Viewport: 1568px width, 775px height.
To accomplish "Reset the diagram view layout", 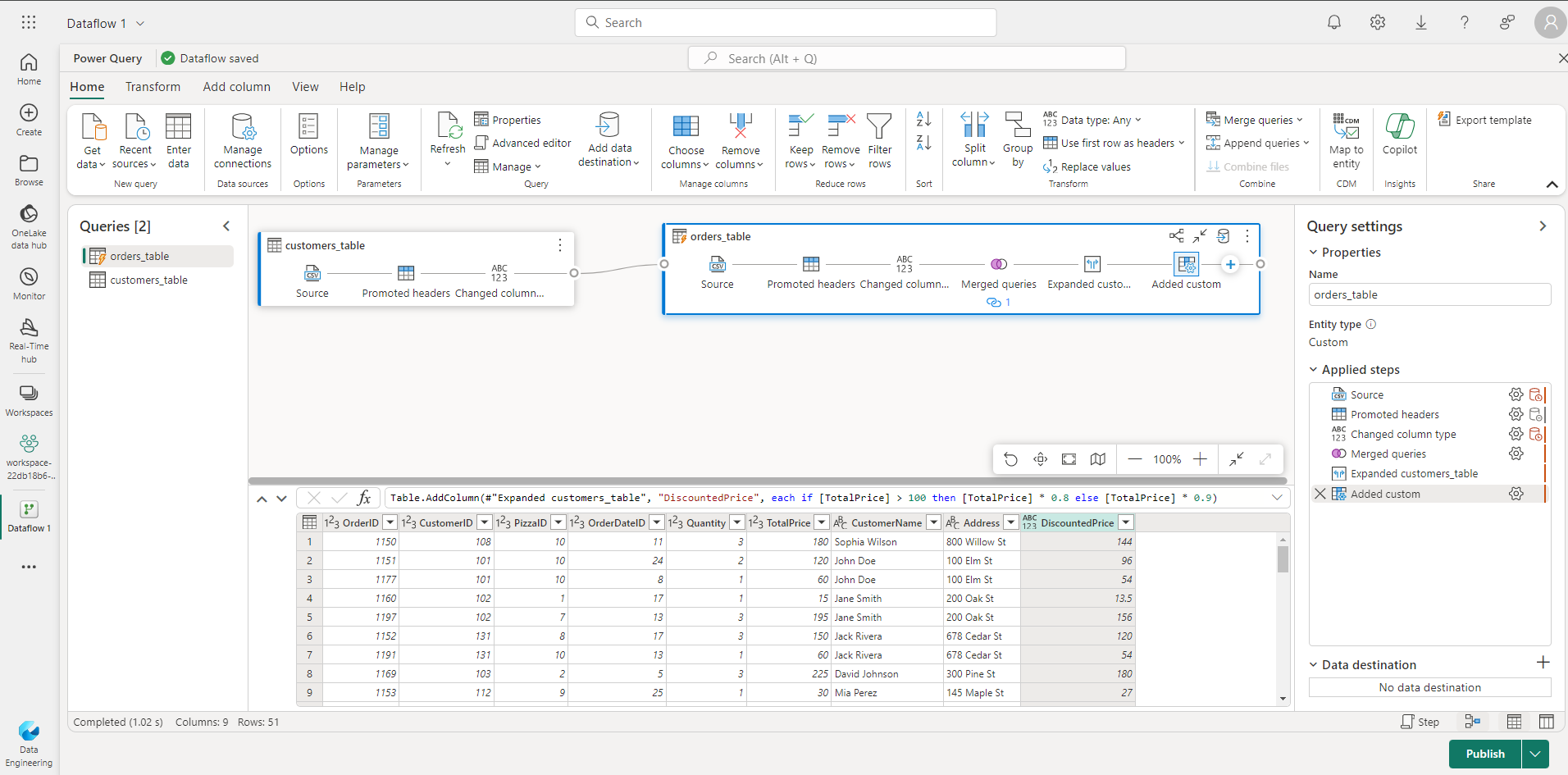I will click(x=1010, y=459).
